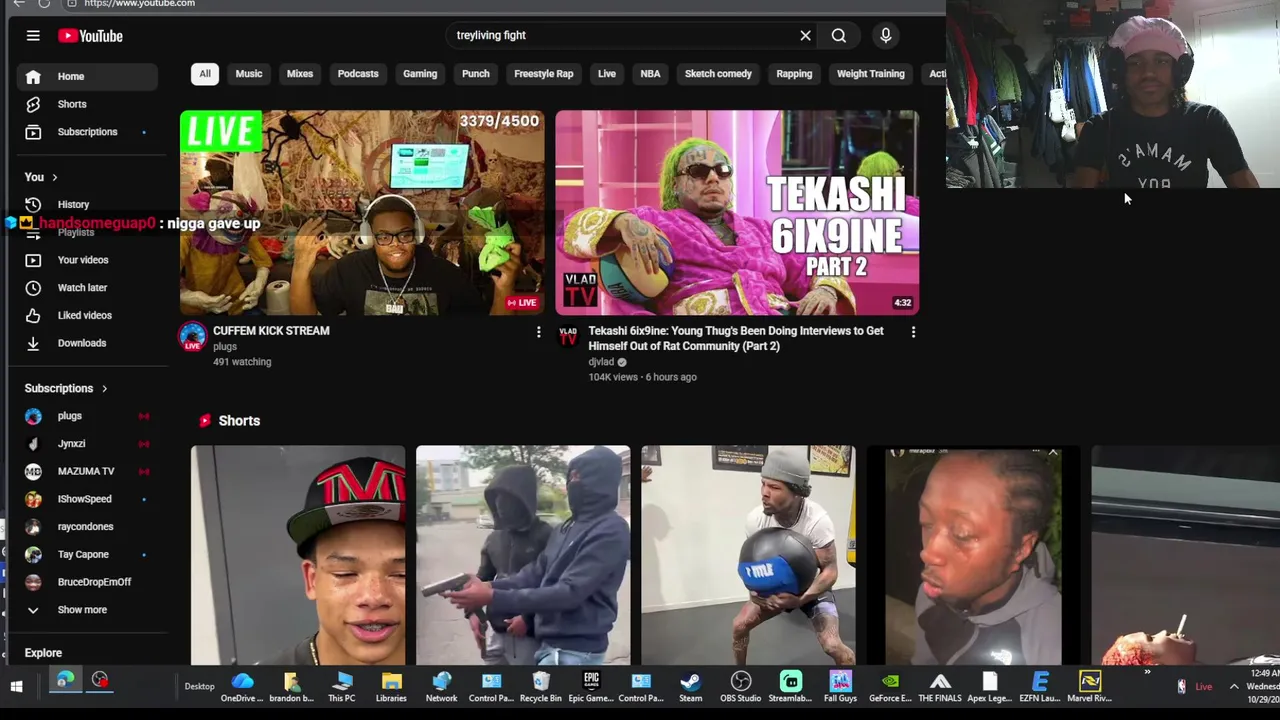Click the plugs channel avatar under live video
Screen dimensions: 1280x720
click(192, 337)
